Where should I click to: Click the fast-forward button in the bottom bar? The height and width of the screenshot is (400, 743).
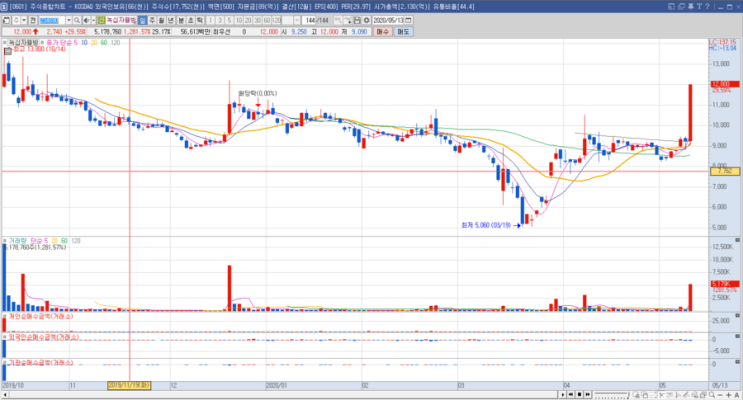tap(588, 394)
